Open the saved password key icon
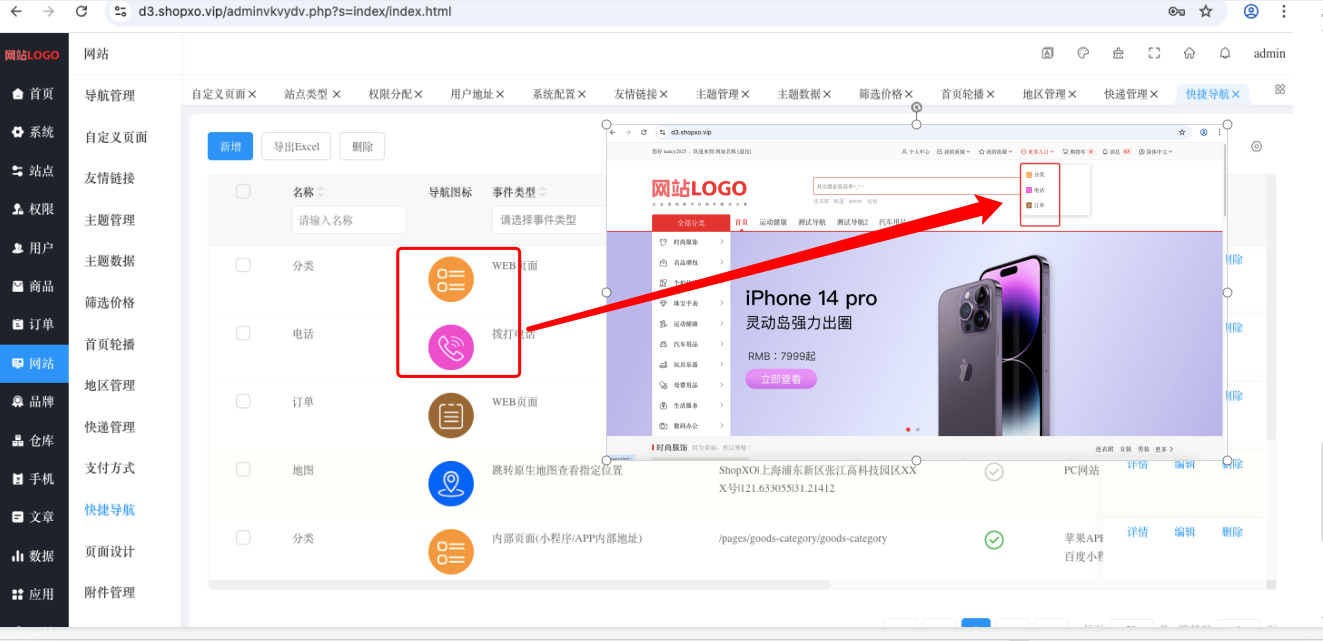Screen dimensions: 1323x641 coord(1177,12)
